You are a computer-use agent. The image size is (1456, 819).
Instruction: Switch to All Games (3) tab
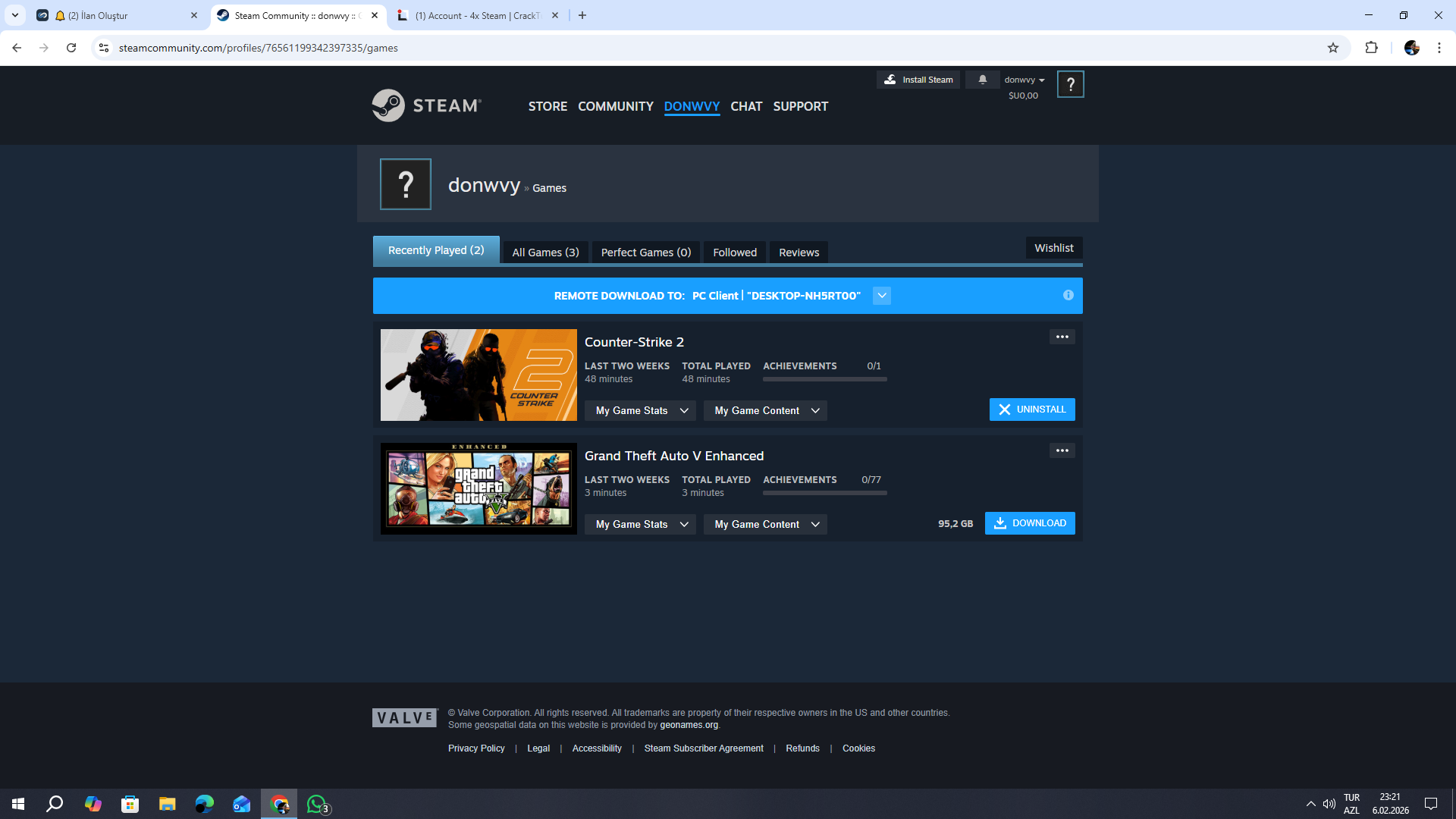545,253
